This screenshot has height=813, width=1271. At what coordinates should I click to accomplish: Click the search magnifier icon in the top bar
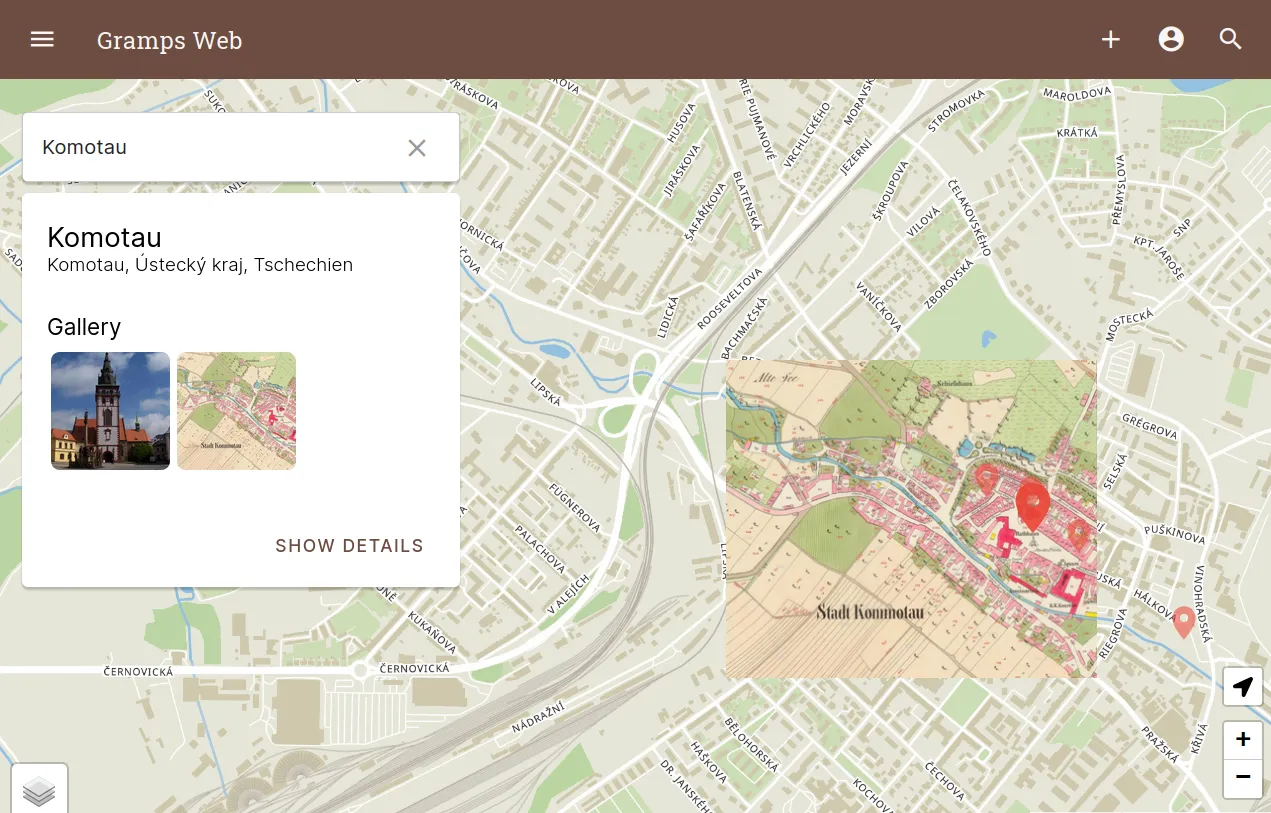pyautogui.click(x=1230, y=39)
